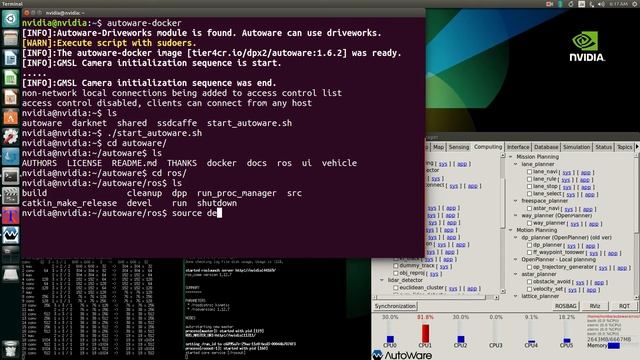Select the Computing tab
Screen dimensions: 640x360
488,147
